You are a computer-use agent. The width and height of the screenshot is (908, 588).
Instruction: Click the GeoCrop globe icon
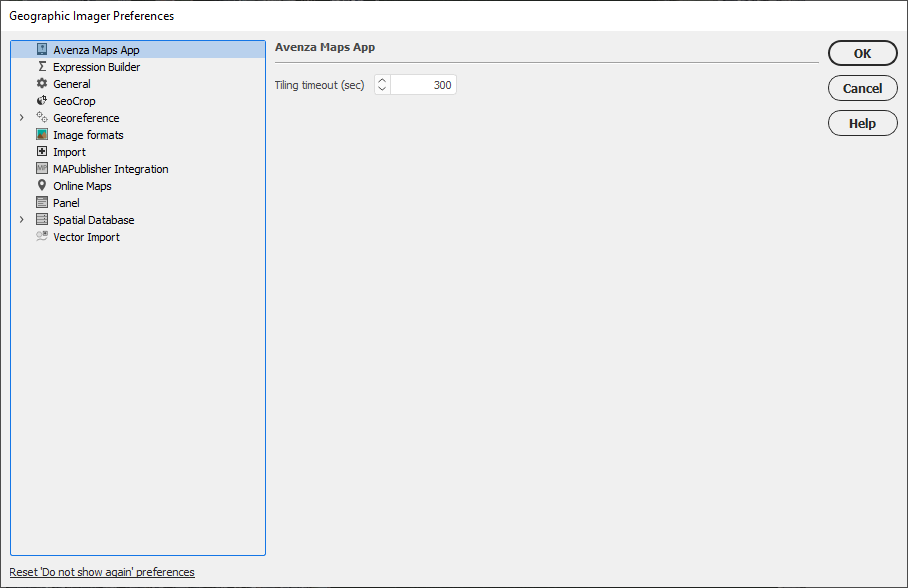(42, 100)
